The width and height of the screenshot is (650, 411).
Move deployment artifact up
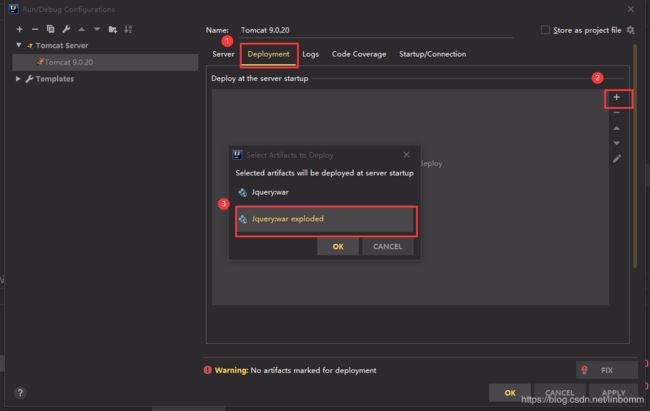pos(617,128)
